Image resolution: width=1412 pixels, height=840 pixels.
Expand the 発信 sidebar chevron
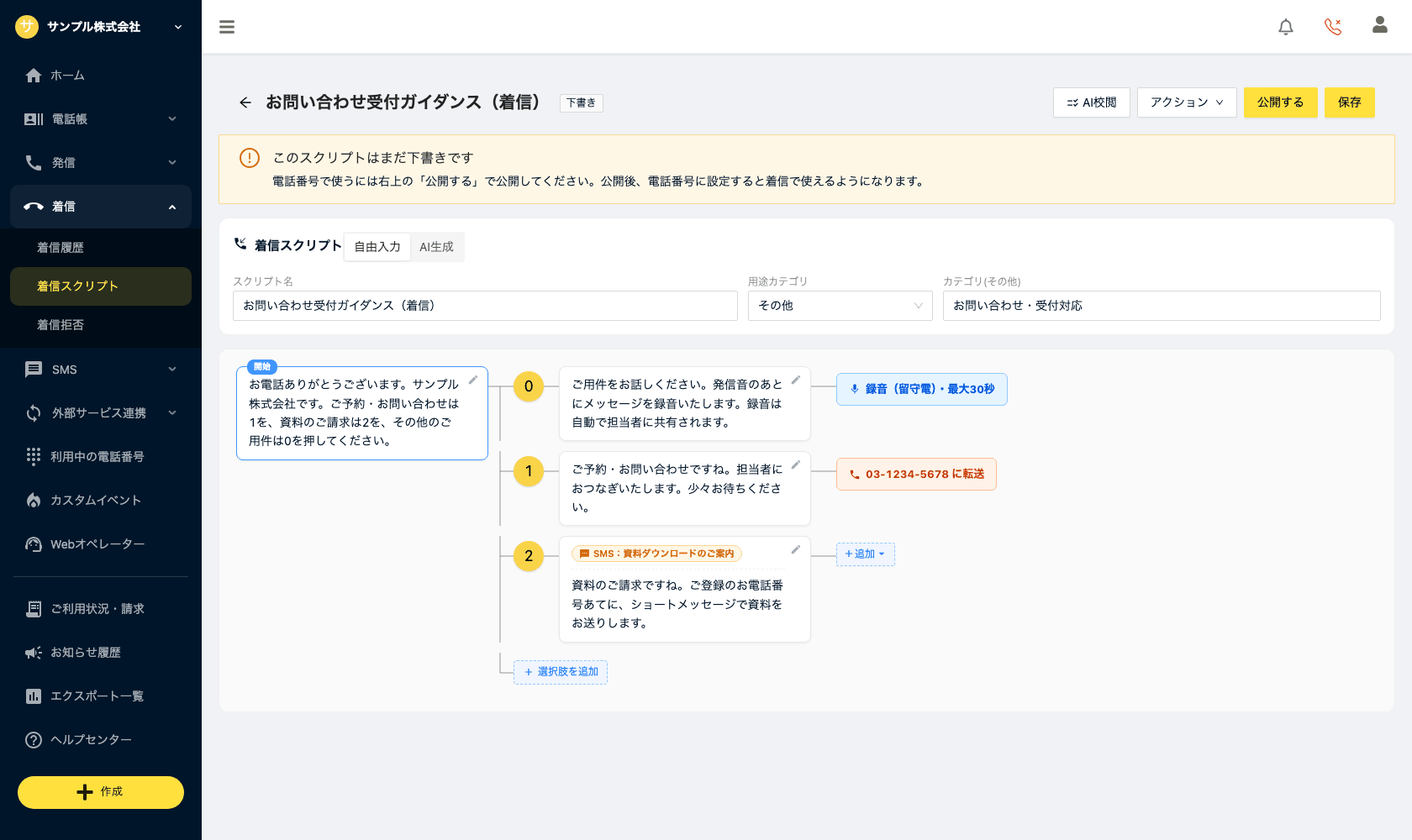pyautogui.click(x=172, y=163)
